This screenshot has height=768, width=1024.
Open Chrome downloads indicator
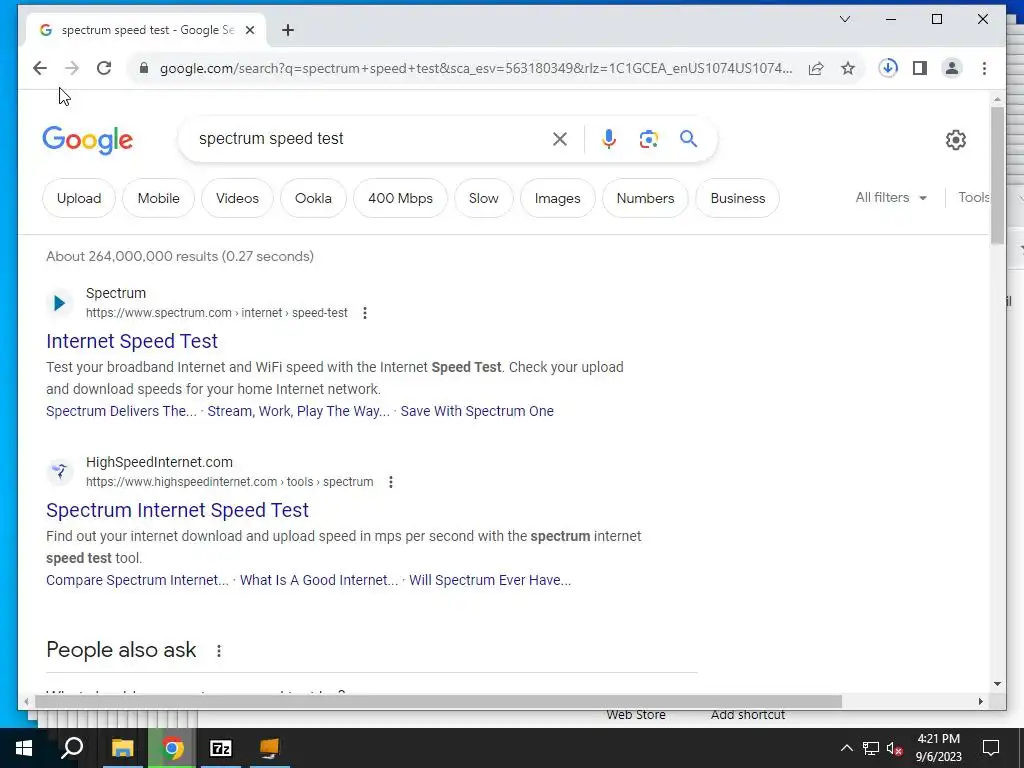point(888,68)
